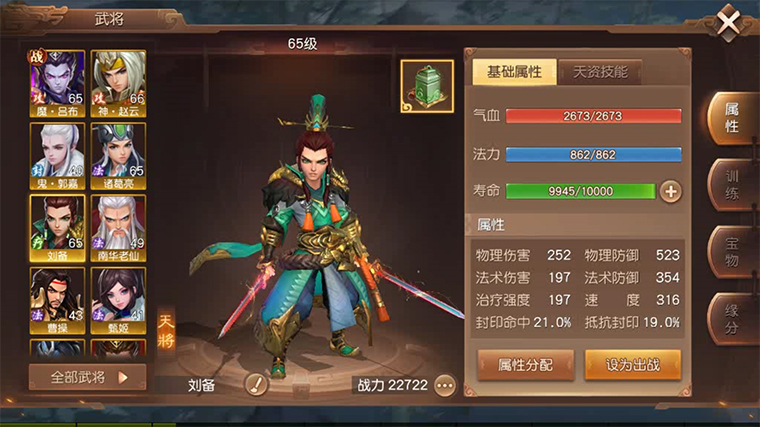Click the rename pen icon next to 刘备
This screenshot has height=427, width=760.
256,385
